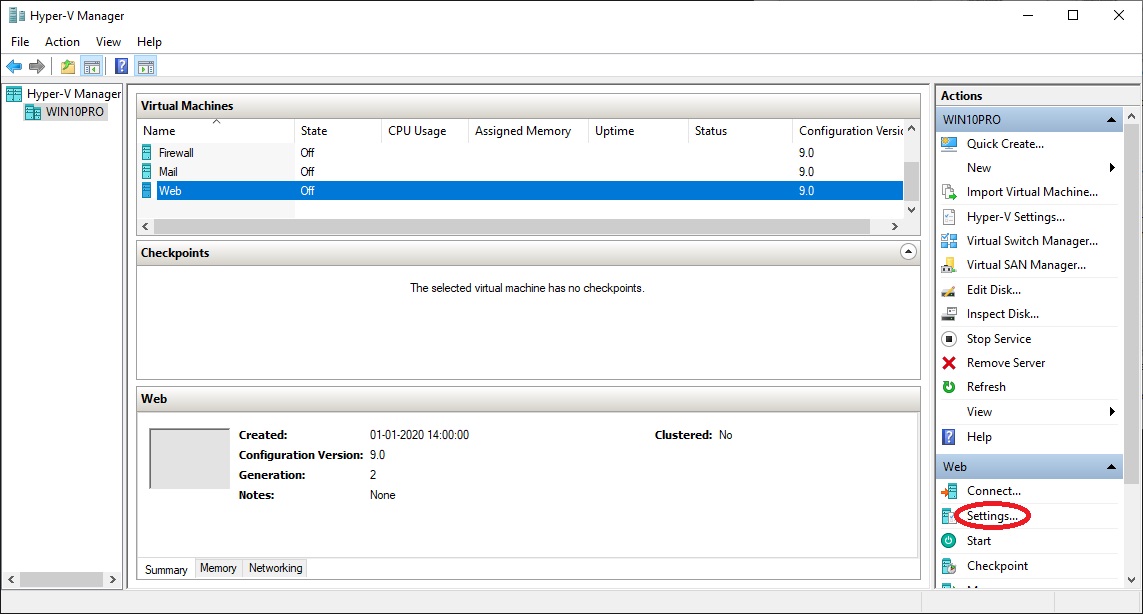Click the Virtual SAN Manager icon
1143x614 pixels.
coord(949,265)
